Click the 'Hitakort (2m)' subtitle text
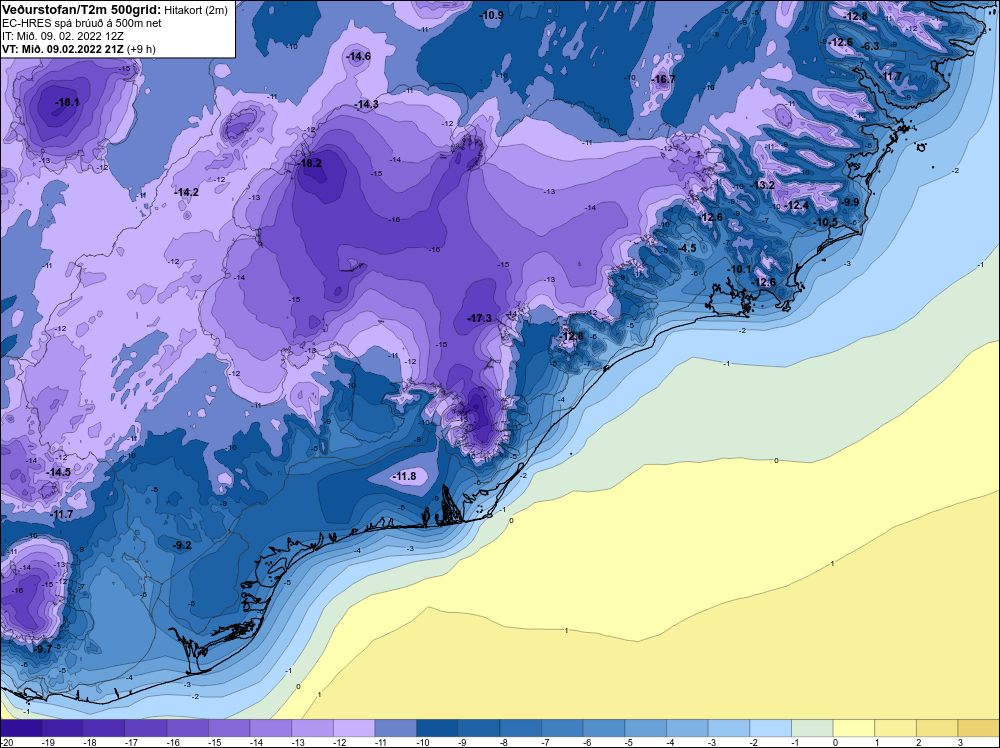This screenshot has height=748, width=1000. click(194, 10)
